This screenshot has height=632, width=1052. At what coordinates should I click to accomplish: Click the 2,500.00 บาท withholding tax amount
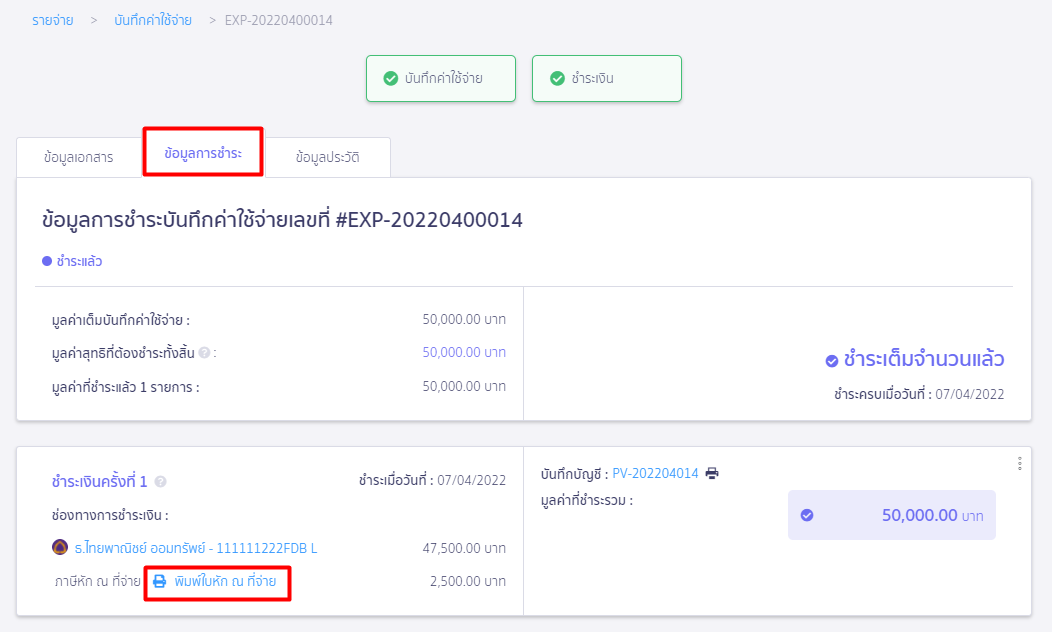[x=468, y=581]
